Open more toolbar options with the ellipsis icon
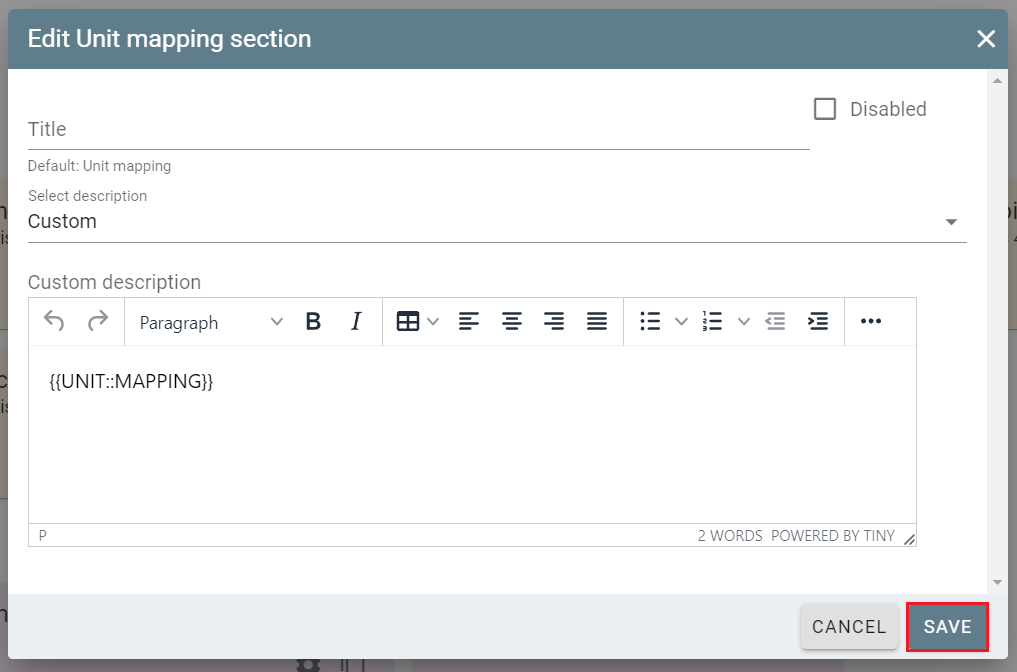 pos(870,321)
